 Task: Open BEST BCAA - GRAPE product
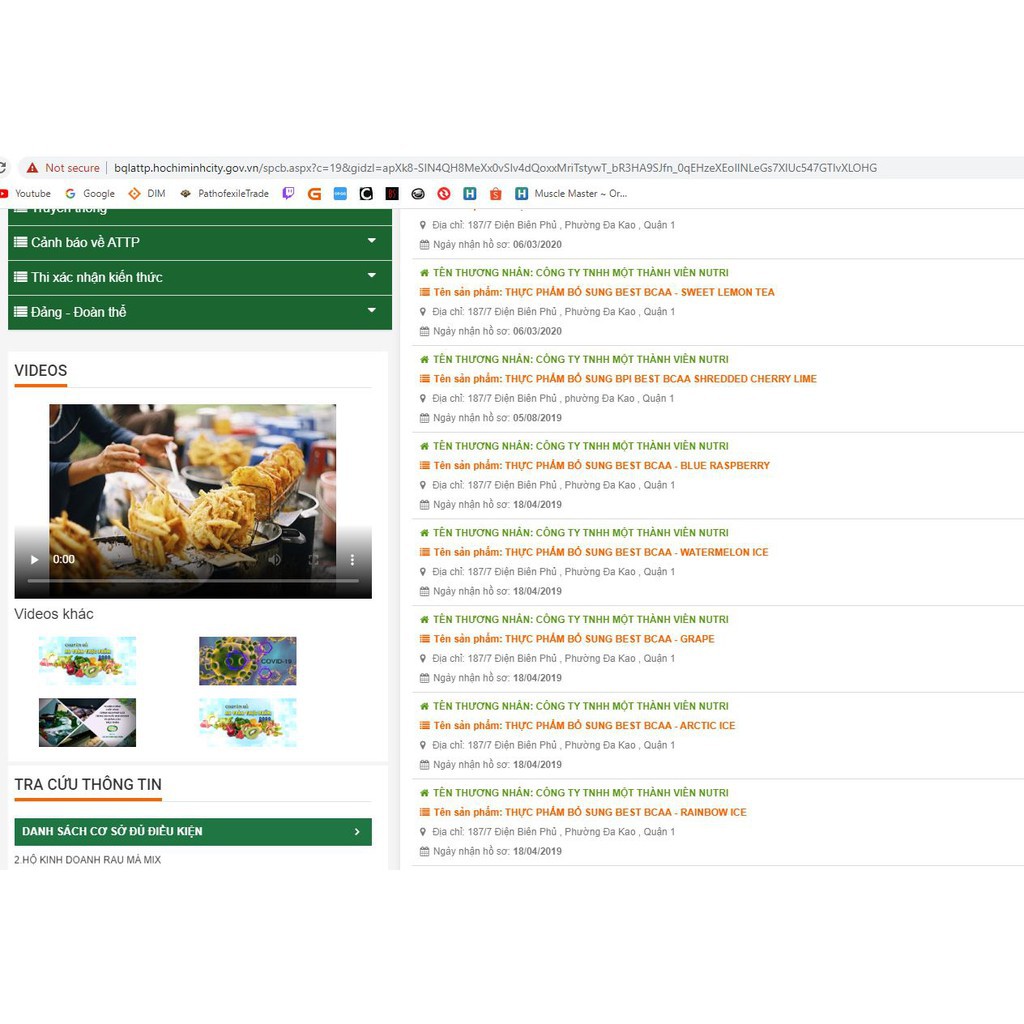(573, 639)
